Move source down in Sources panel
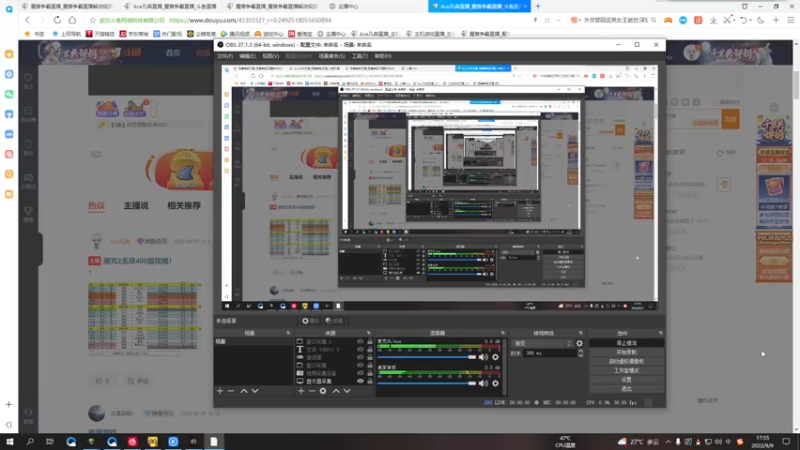Viewport: 800px width, 450px height. pos(347,391)
